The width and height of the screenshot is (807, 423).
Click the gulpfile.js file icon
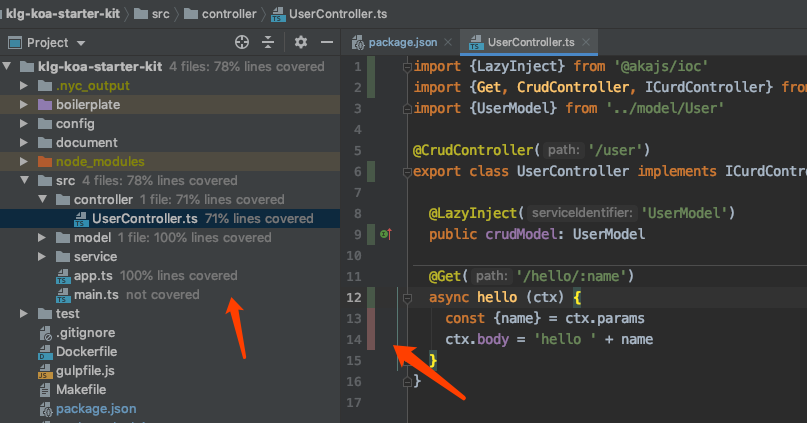tap(45, 370)
